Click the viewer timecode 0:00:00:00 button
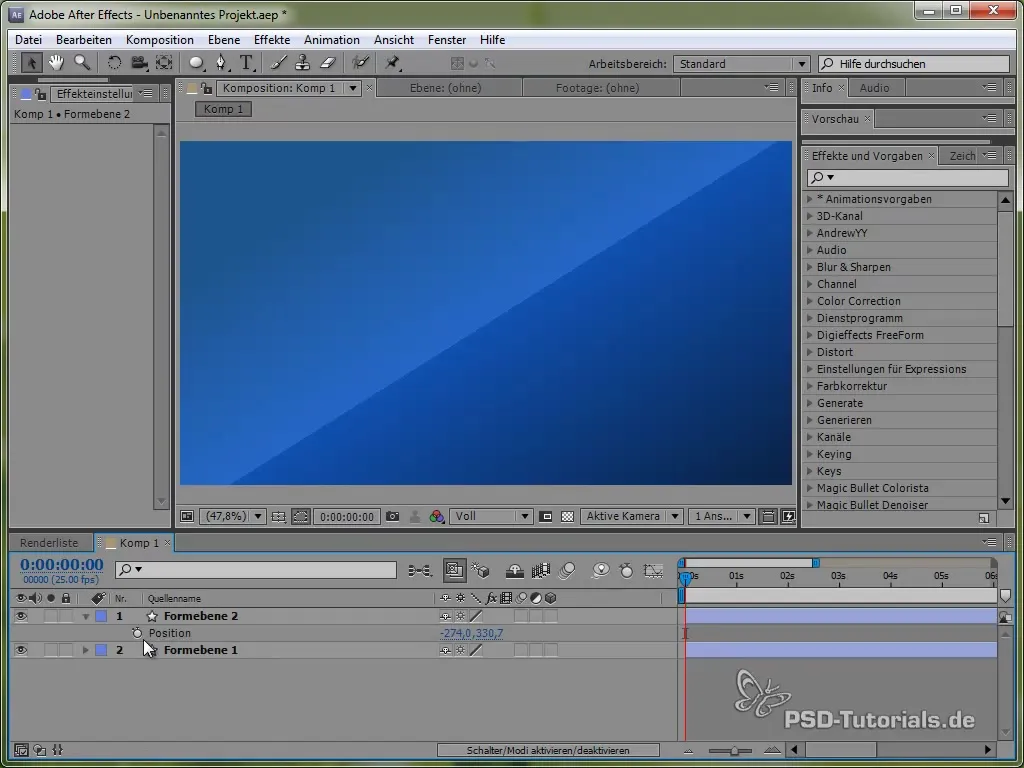This screenshot has width=1024, height=768. point(347,517)
